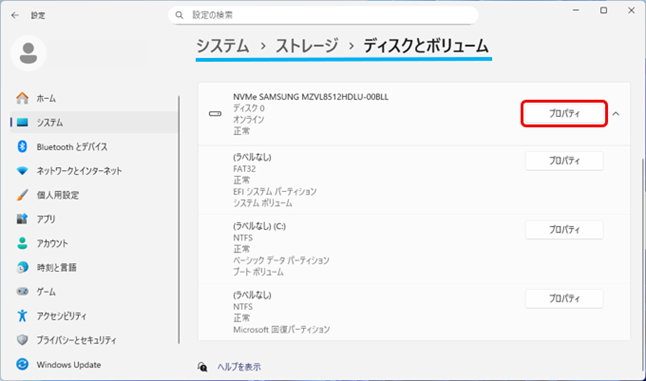
Task: Click the NVMe SAMSUNG MZVL8512HDLU-00BLL text
Action: [x=311, y=97]
